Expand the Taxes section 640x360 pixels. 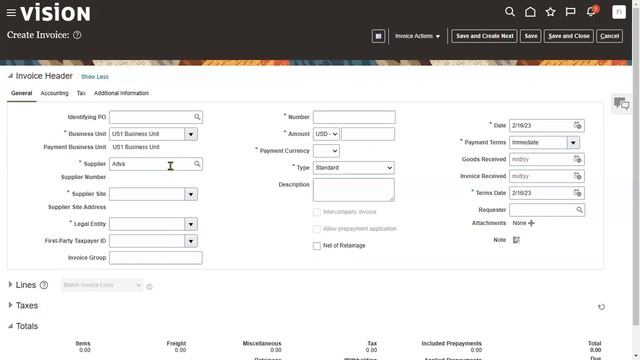pyautogui.click(x=10, y=305)
